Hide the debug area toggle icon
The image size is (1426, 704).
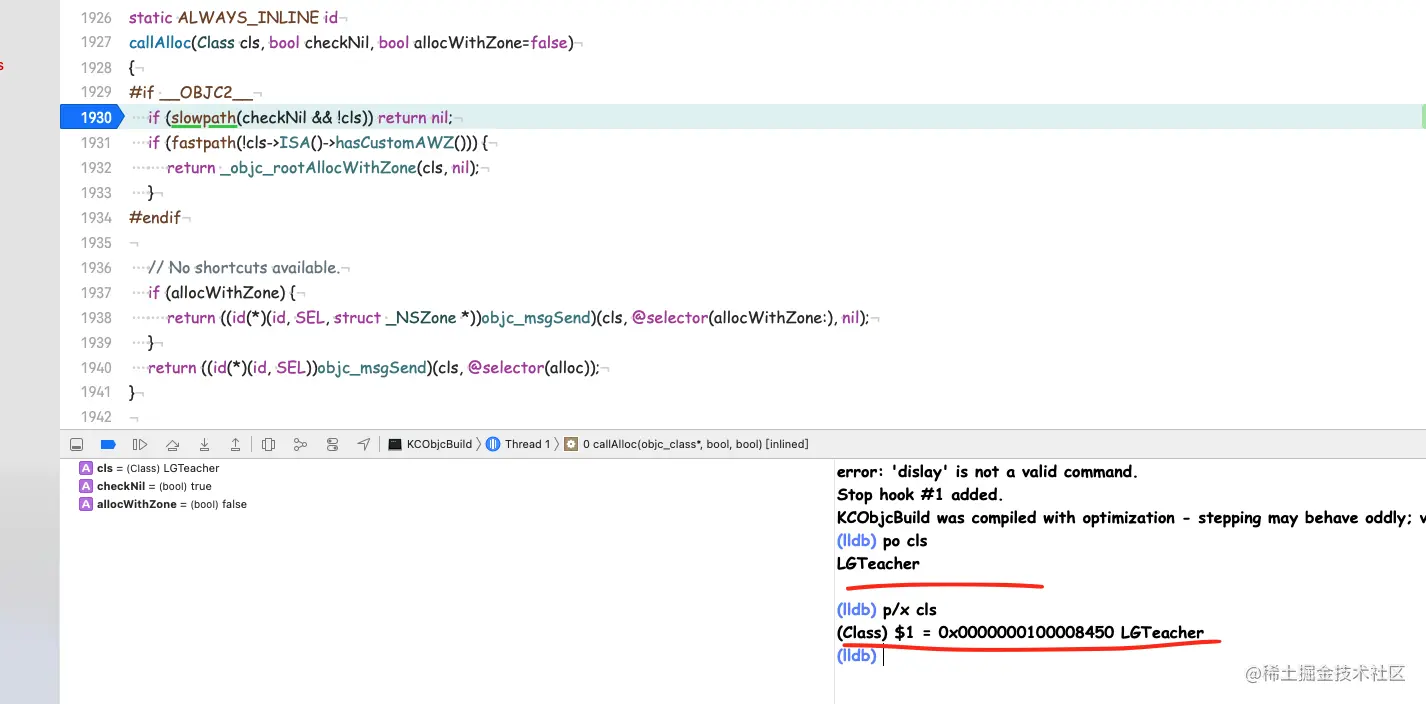point(77,444)
